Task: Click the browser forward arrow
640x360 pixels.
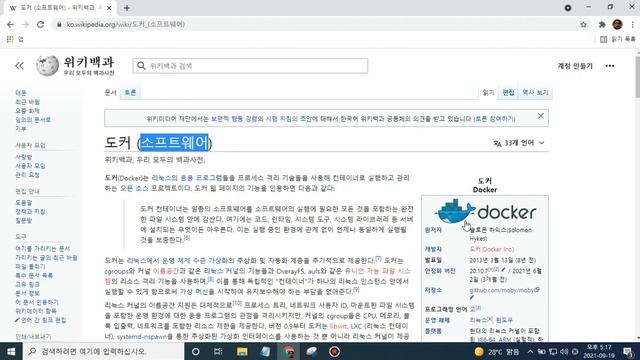Action: click(x=25, y=24)
